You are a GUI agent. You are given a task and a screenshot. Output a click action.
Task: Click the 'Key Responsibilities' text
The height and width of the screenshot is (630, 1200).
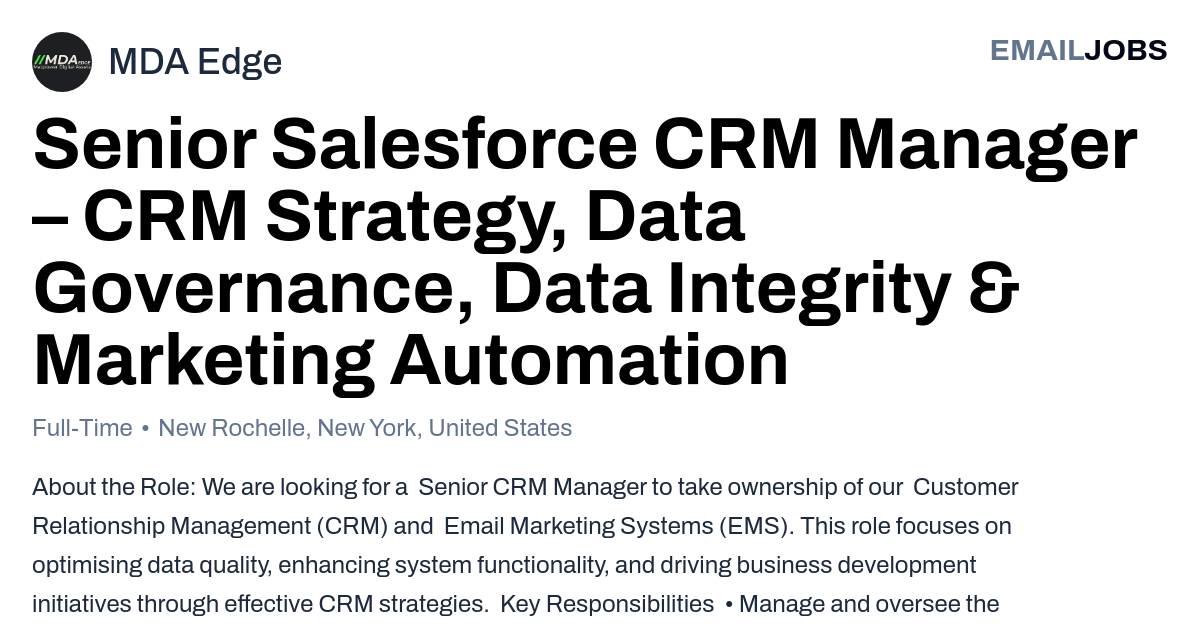[x=607, y=604]
